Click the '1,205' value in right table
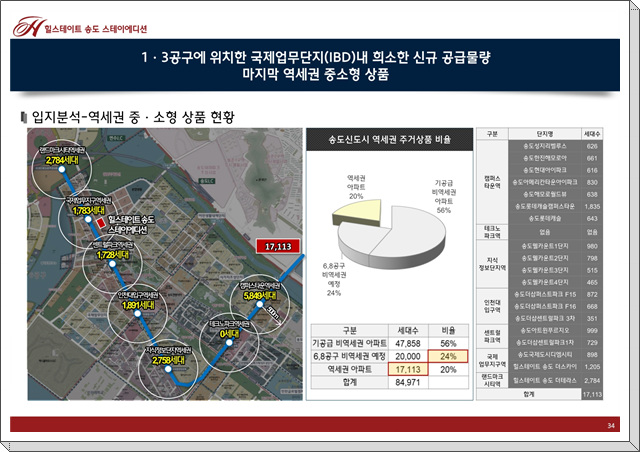Screen dimensions: 640x452 point(592,367)
